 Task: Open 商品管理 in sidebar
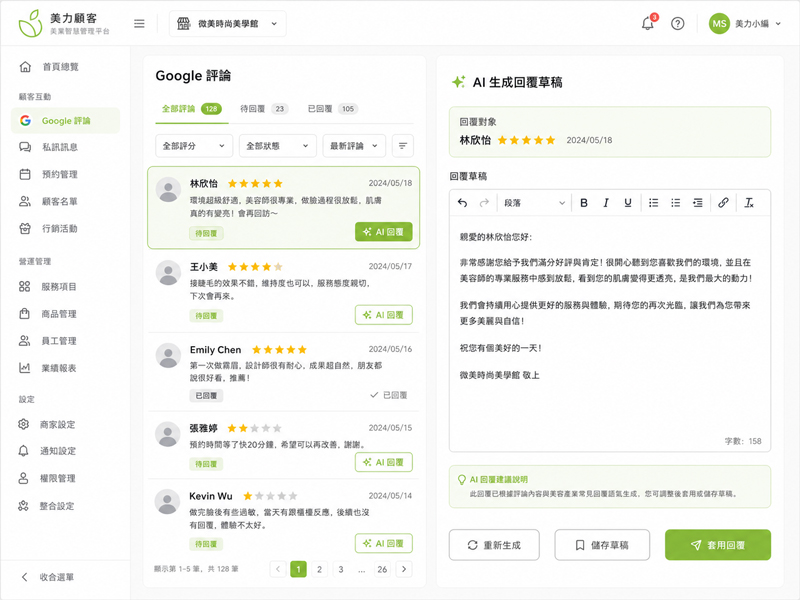click(65, 314)
